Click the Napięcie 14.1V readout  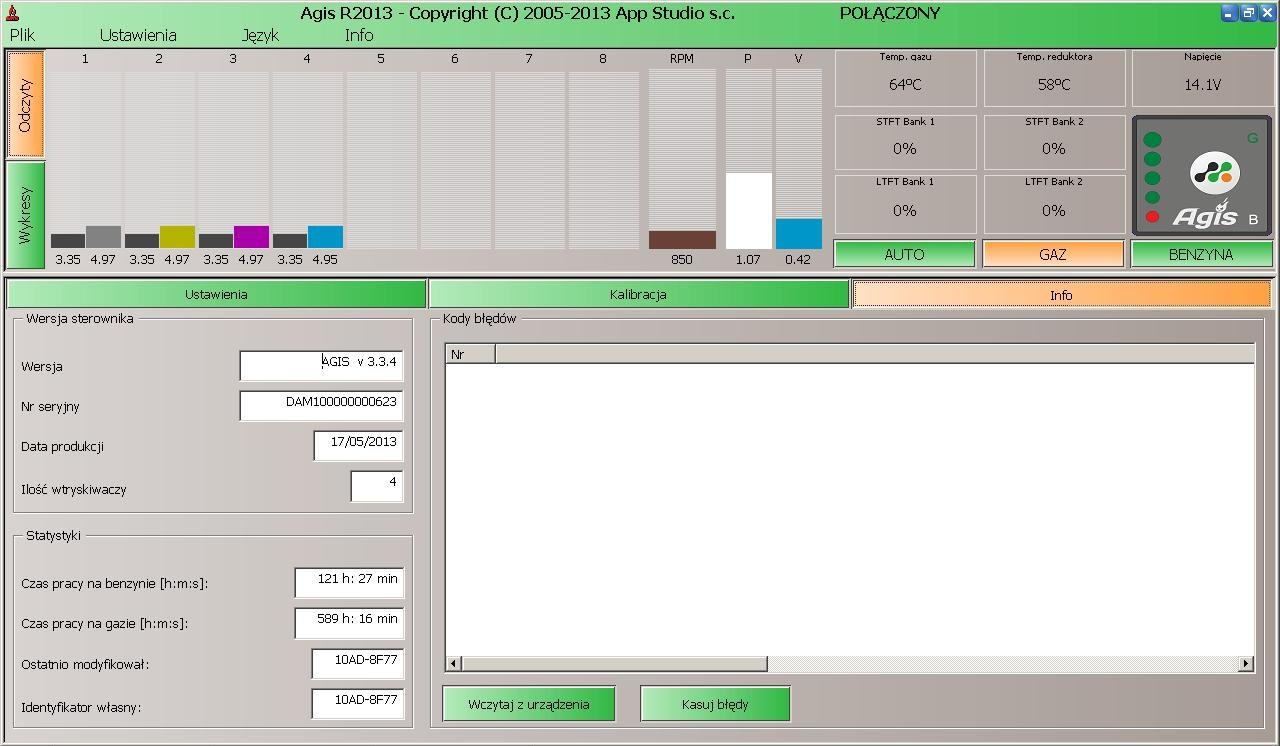(1202, 79)
